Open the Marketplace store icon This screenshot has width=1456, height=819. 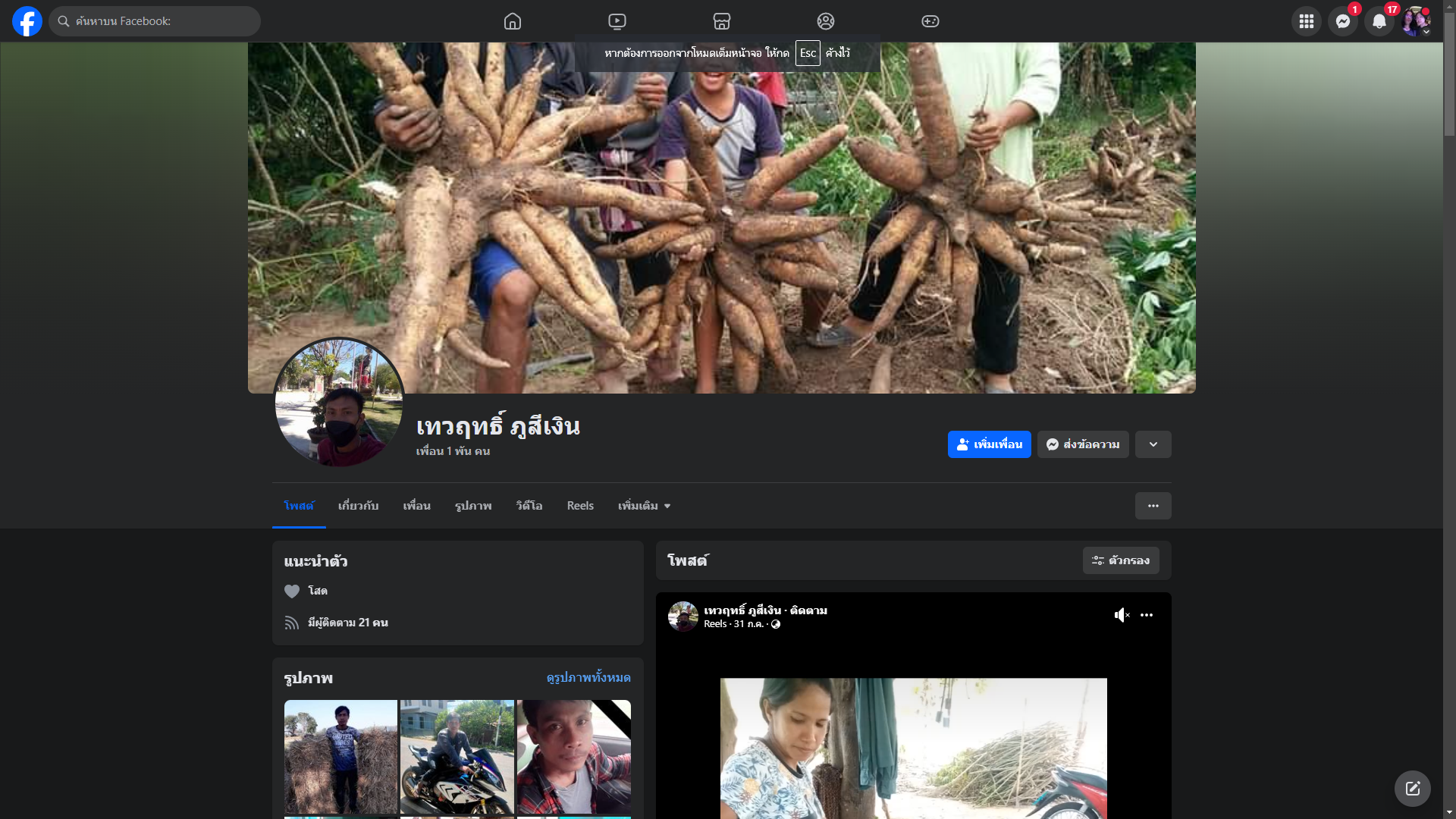click(x=721, y=21)
